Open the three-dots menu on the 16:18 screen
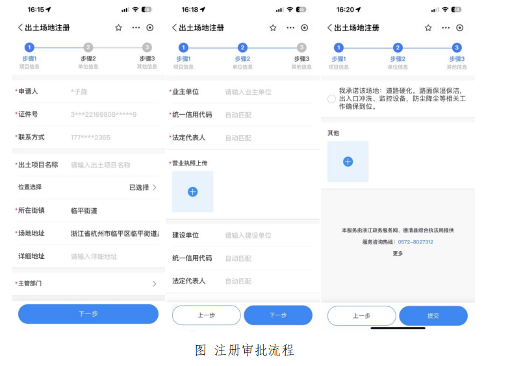The width and height of the screenshot is (510, 366). coord(290,28)
